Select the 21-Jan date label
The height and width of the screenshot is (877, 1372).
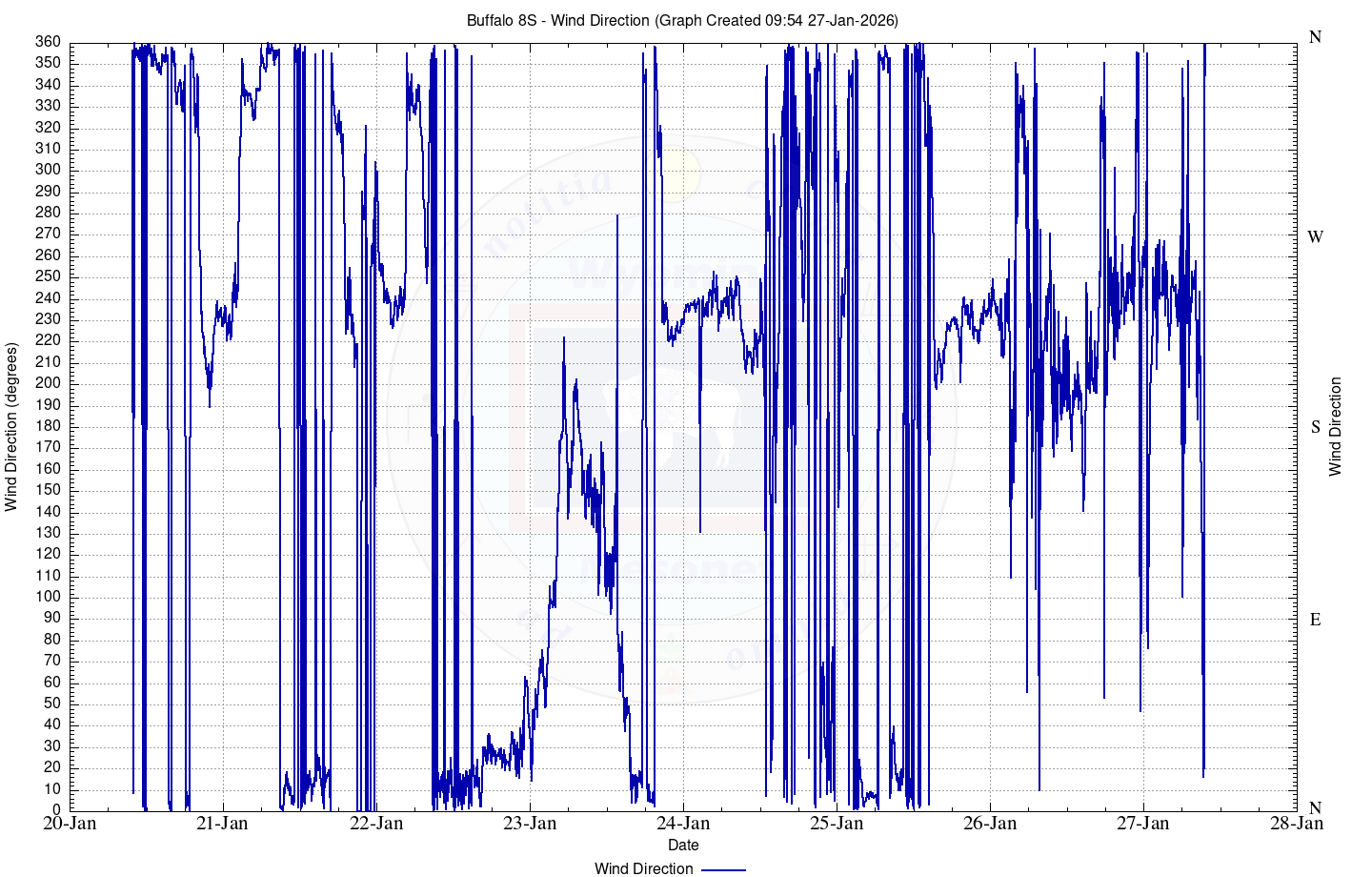click(222, 824)
